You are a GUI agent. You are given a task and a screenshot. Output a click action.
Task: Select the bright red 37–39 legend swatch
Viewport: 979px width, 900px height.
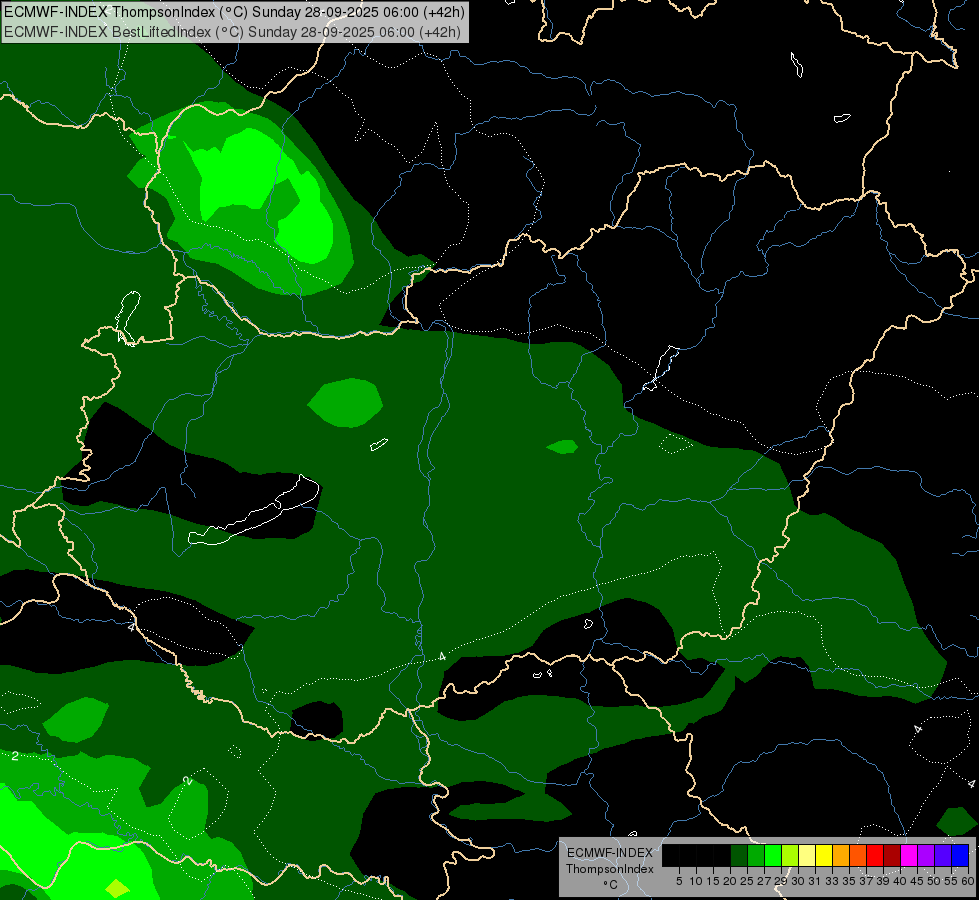tap(875, 855)
